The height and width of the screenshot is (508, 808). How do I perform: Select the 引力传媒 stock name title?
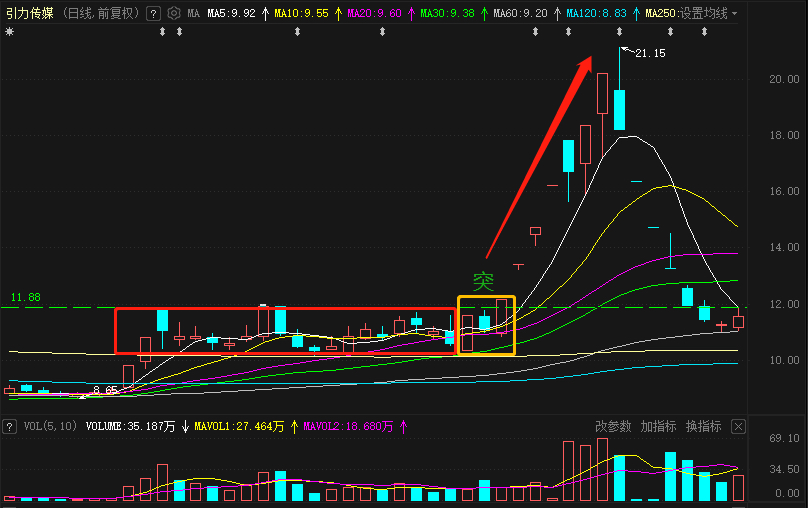29,14
